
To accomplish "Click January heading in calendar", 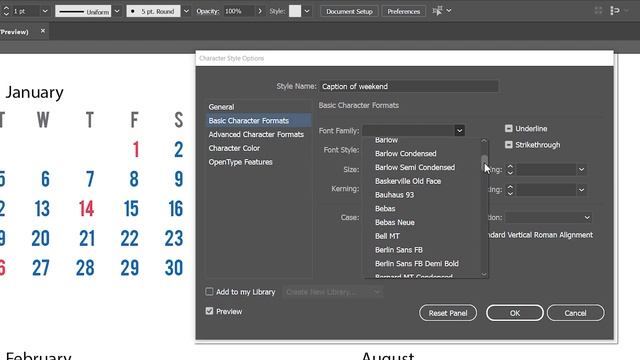I will (x=34, y=92).
